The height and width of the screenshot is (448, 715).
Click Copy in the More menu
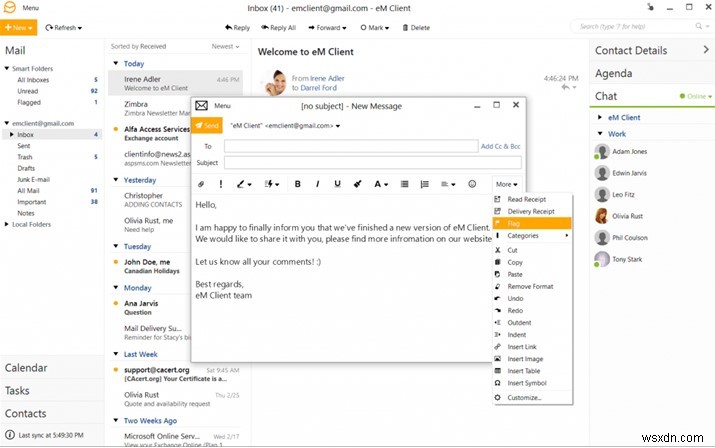click(x=532, y=262)
